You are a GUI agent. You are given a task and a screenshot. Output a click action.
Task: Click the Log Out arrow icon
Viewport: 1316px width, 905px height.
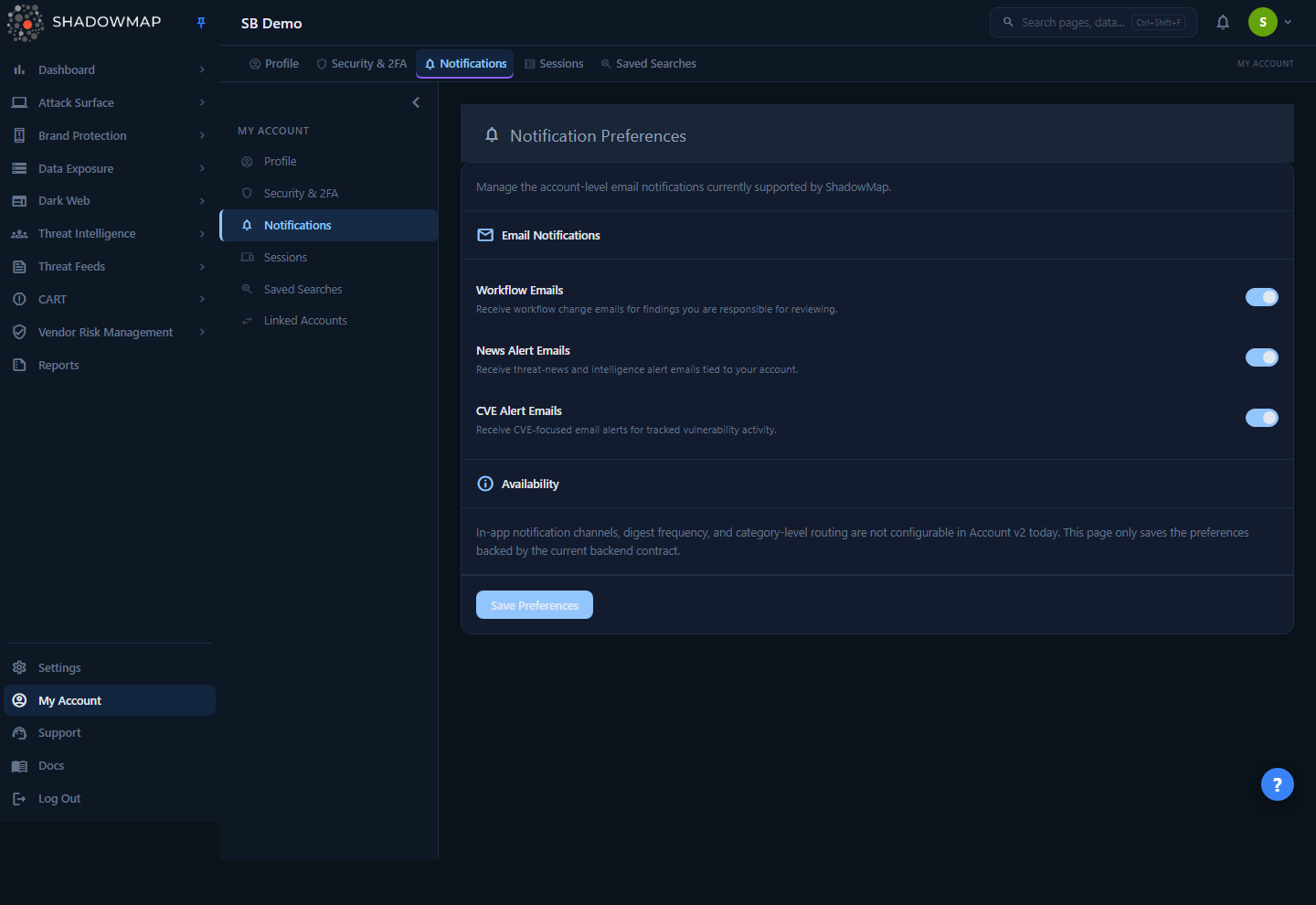coord(19,799)
